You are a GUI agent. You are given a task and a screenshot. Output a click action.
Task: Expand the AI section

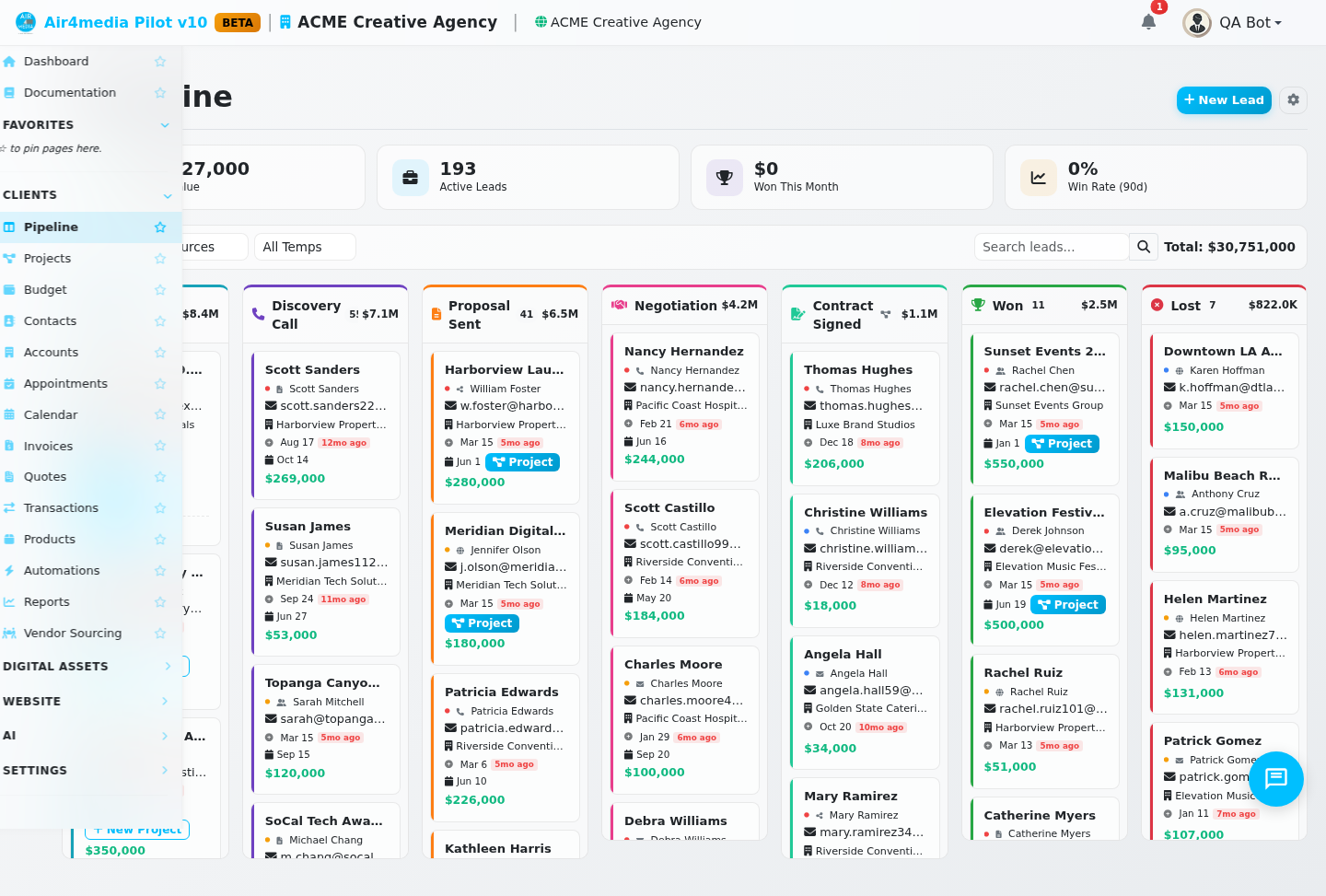pos(165,736)
